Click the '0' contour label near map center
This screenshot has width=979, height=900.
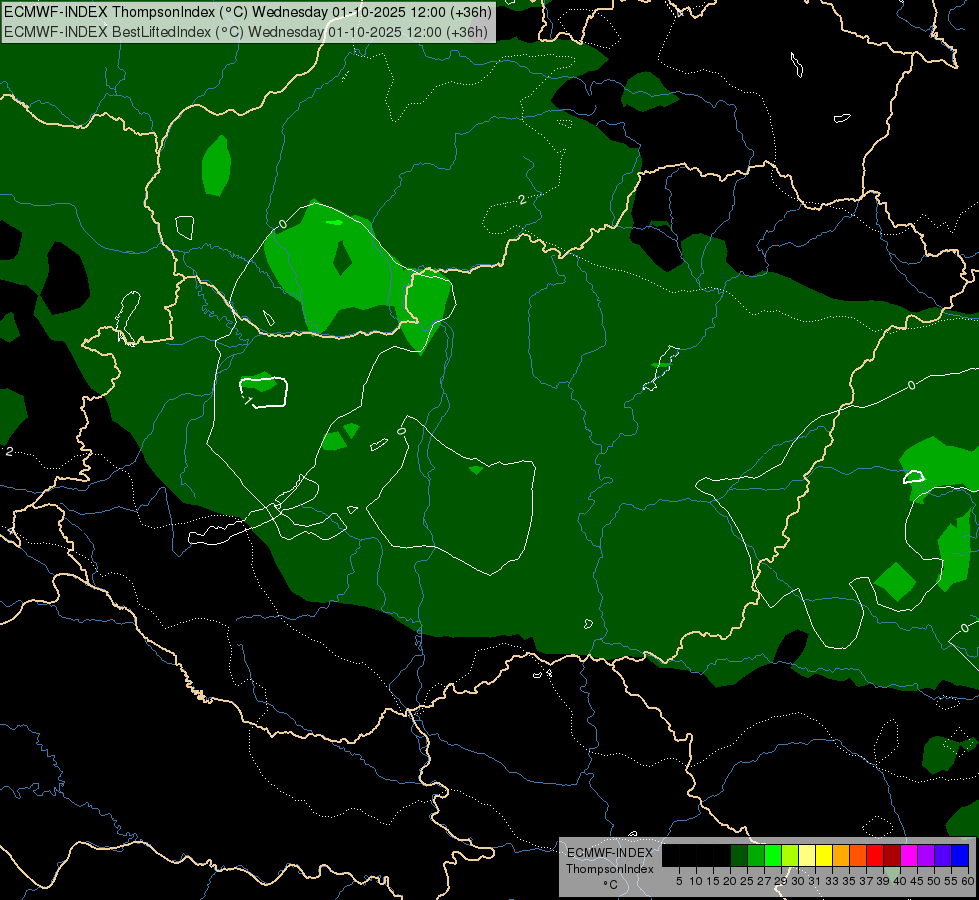401,431
